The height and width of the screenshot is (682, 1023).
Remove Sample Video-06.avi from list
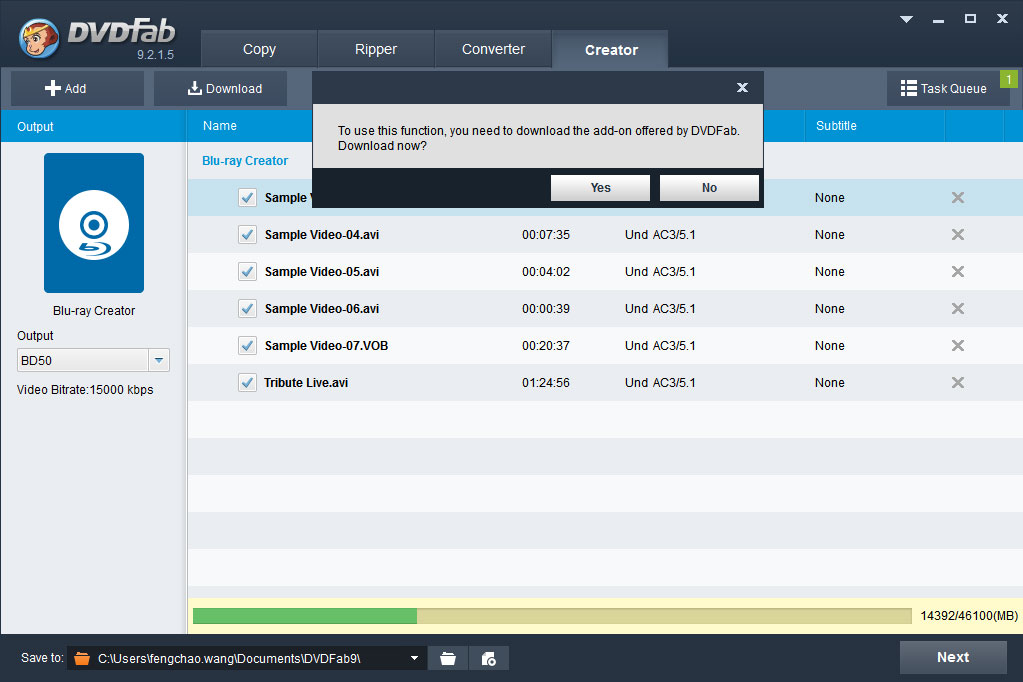tap(957, 309)
